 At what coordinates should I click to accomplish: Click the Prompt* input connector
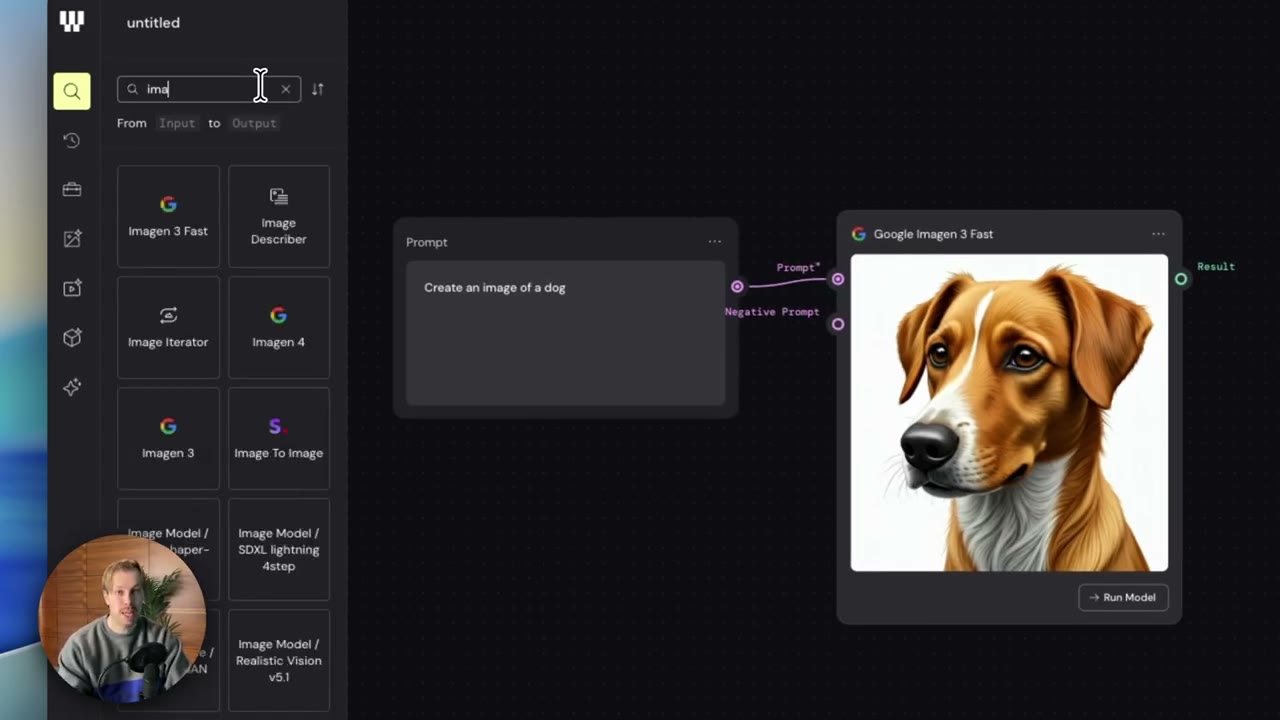pos(838,279)
